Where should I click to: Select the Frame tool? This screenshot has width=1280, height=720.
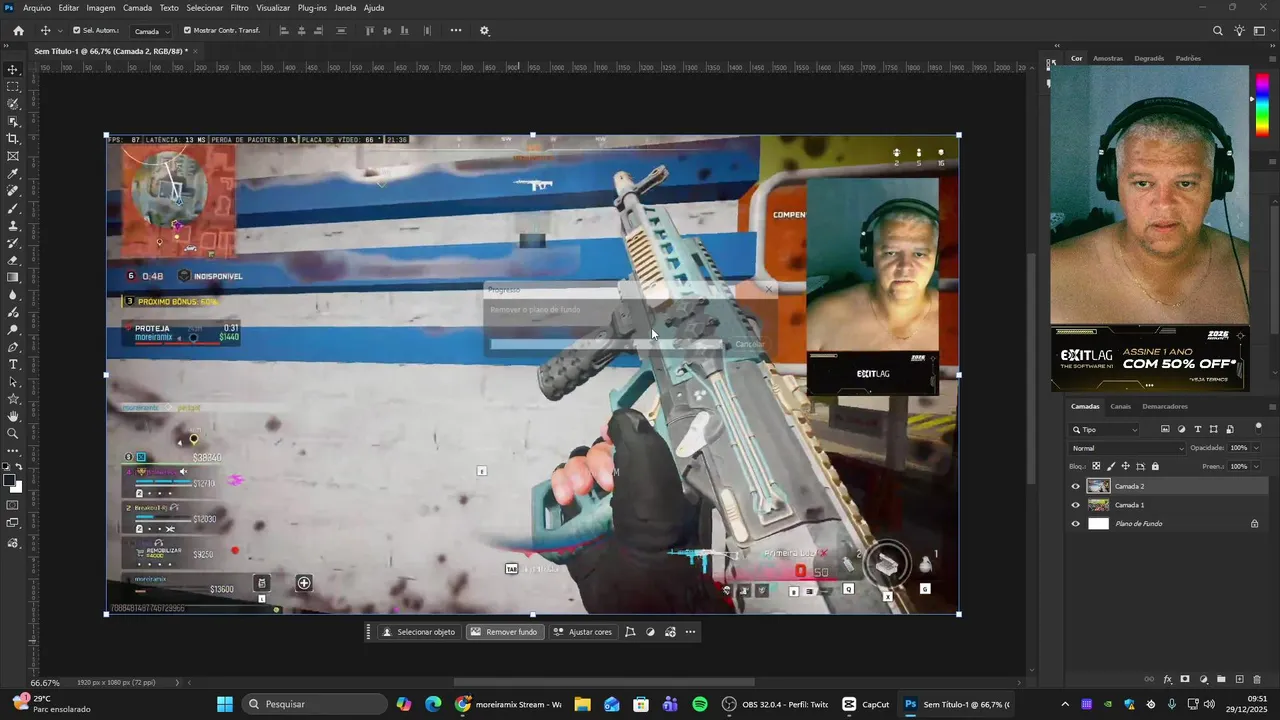(x=13, y=156)
